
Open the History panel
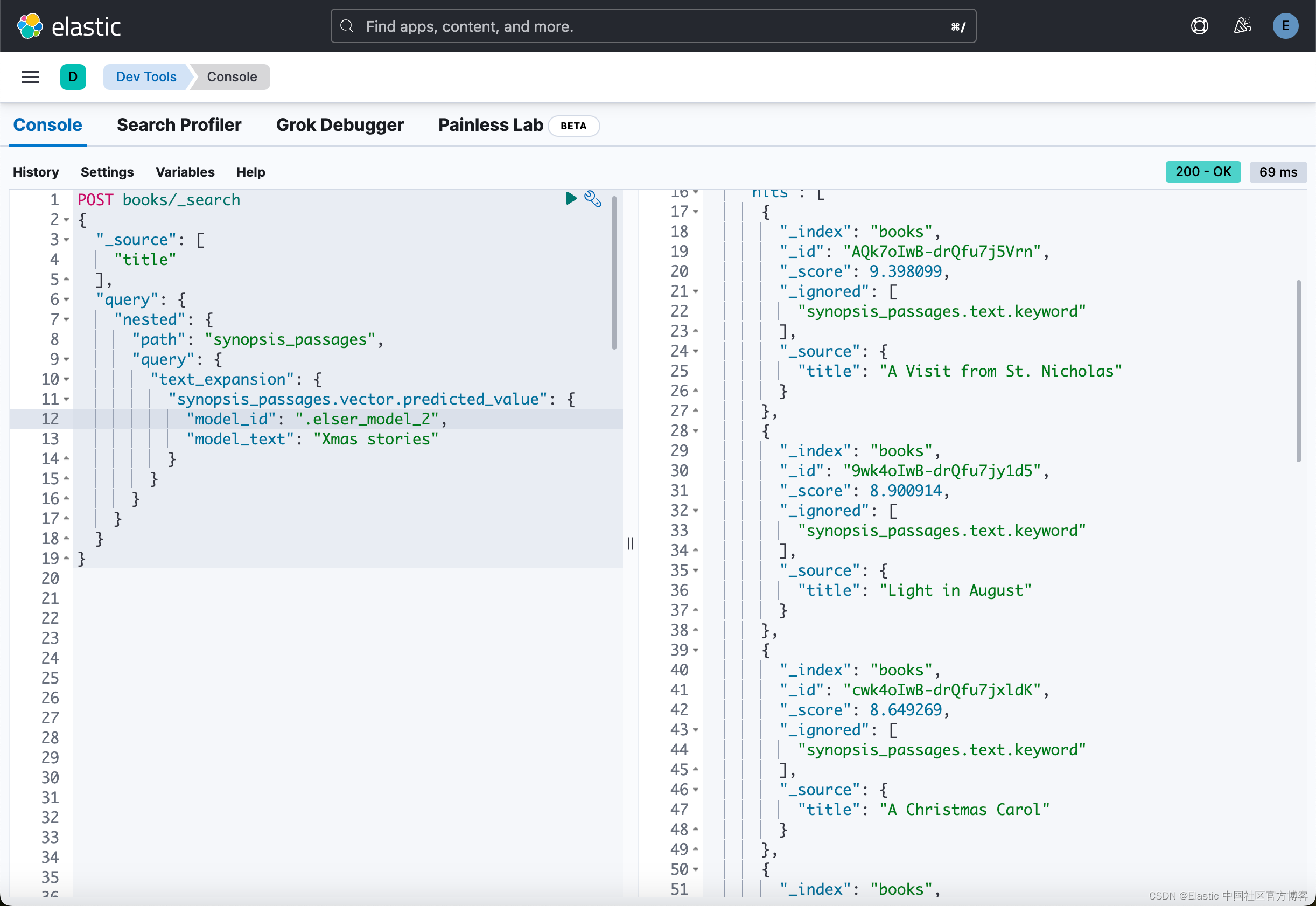36,172
